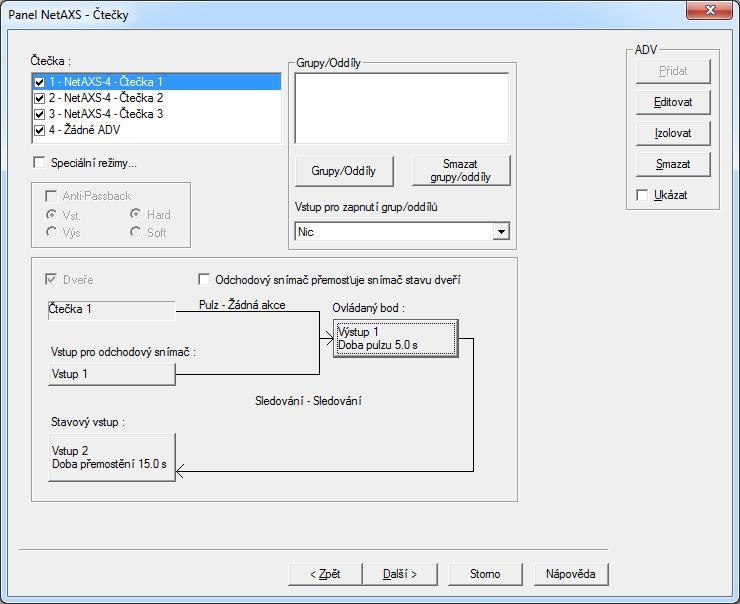Screen dimensions: 740x604
Task: Click inside the empty Grupy/Oddíly list box
Action: click(402, 108)
